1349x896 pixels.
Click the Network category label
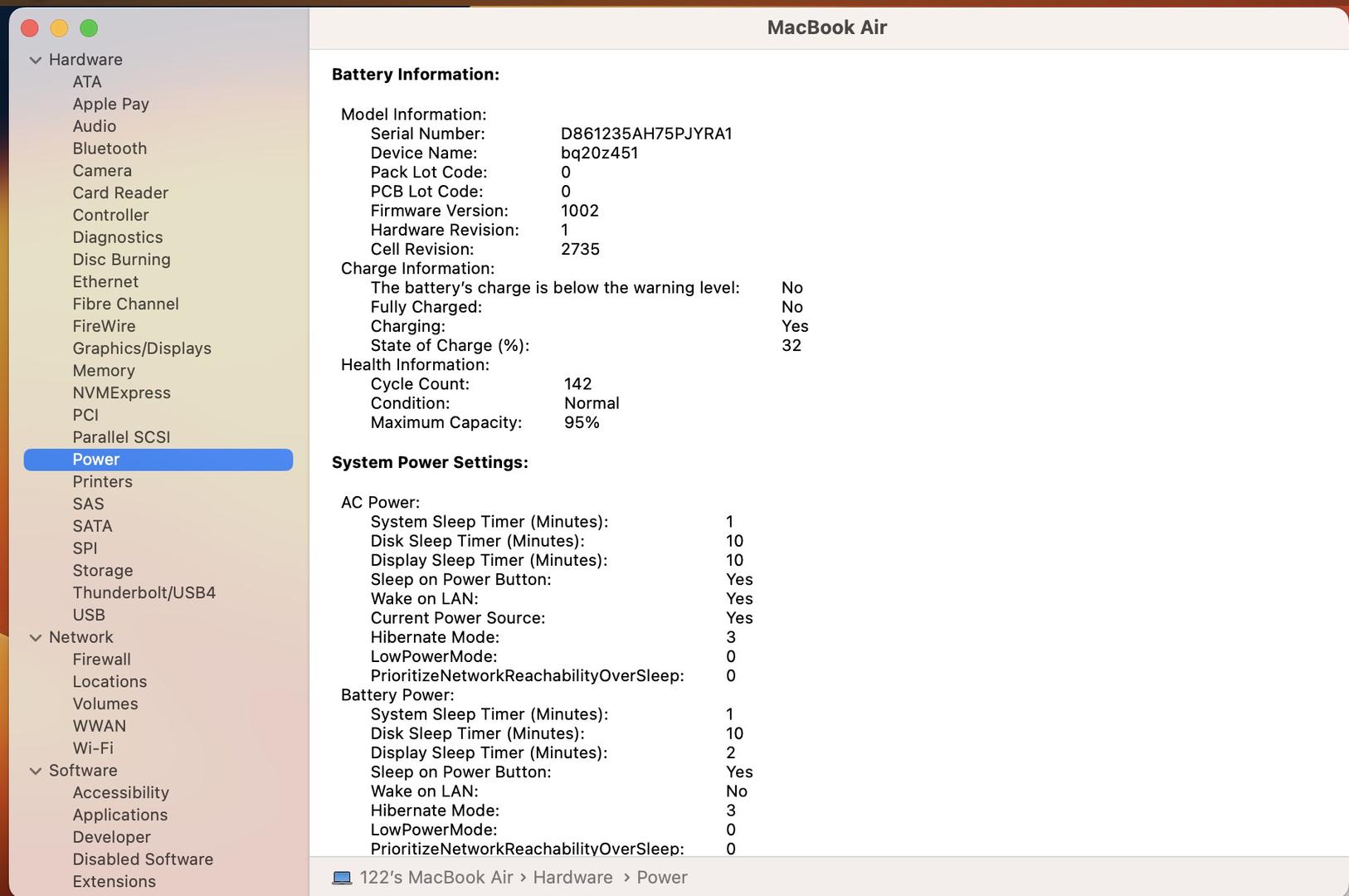(x=80, y=637)
